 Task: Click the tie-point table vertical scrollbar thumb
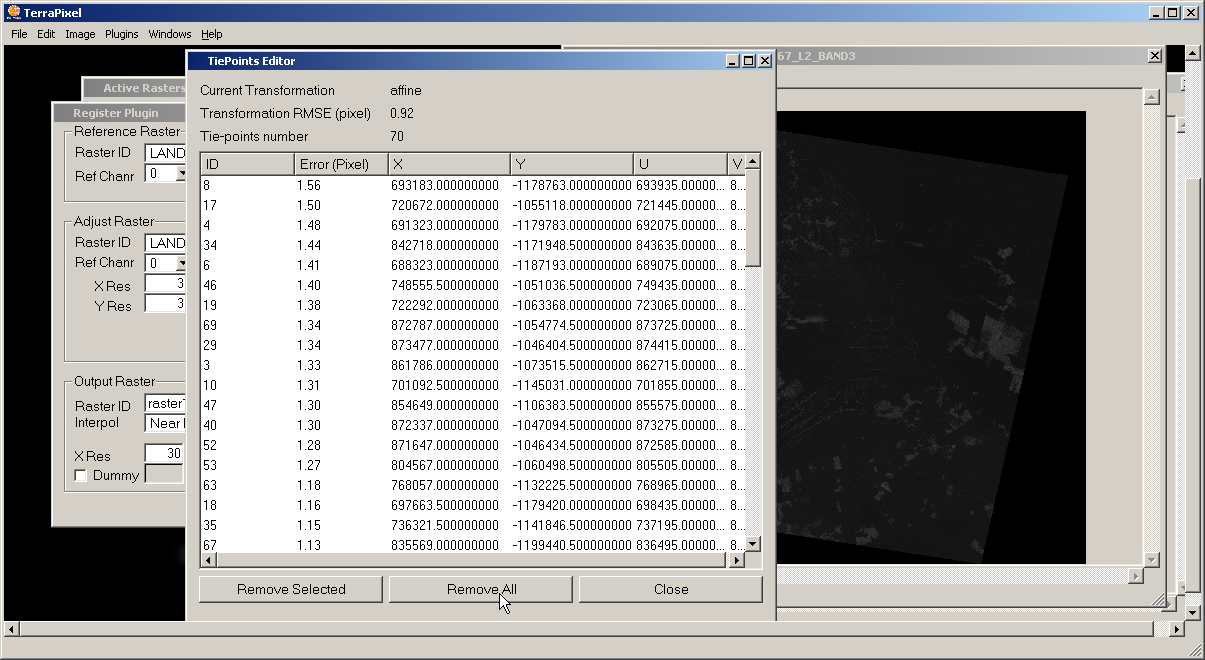point(753,218)
